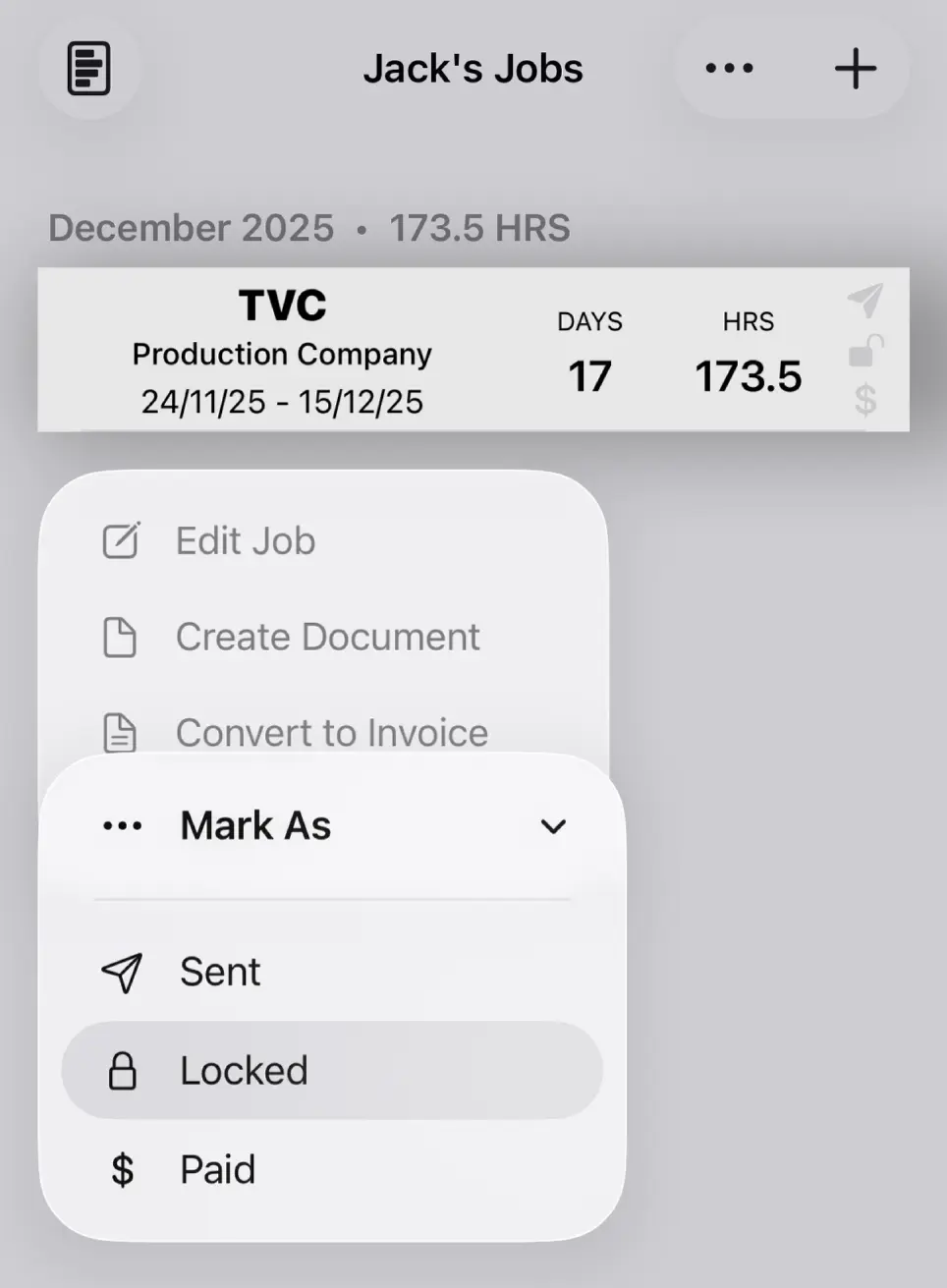Toggle the paid dollar indicator on the job card
Screen dimensions: 947x1288
pyautogui.click(x=863, y=401)
